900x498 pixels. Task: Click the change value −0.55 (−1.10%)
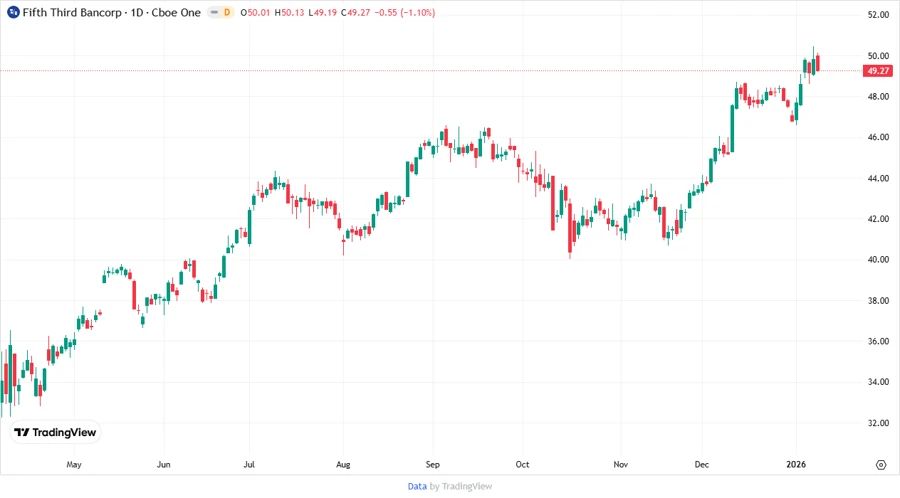405,13
